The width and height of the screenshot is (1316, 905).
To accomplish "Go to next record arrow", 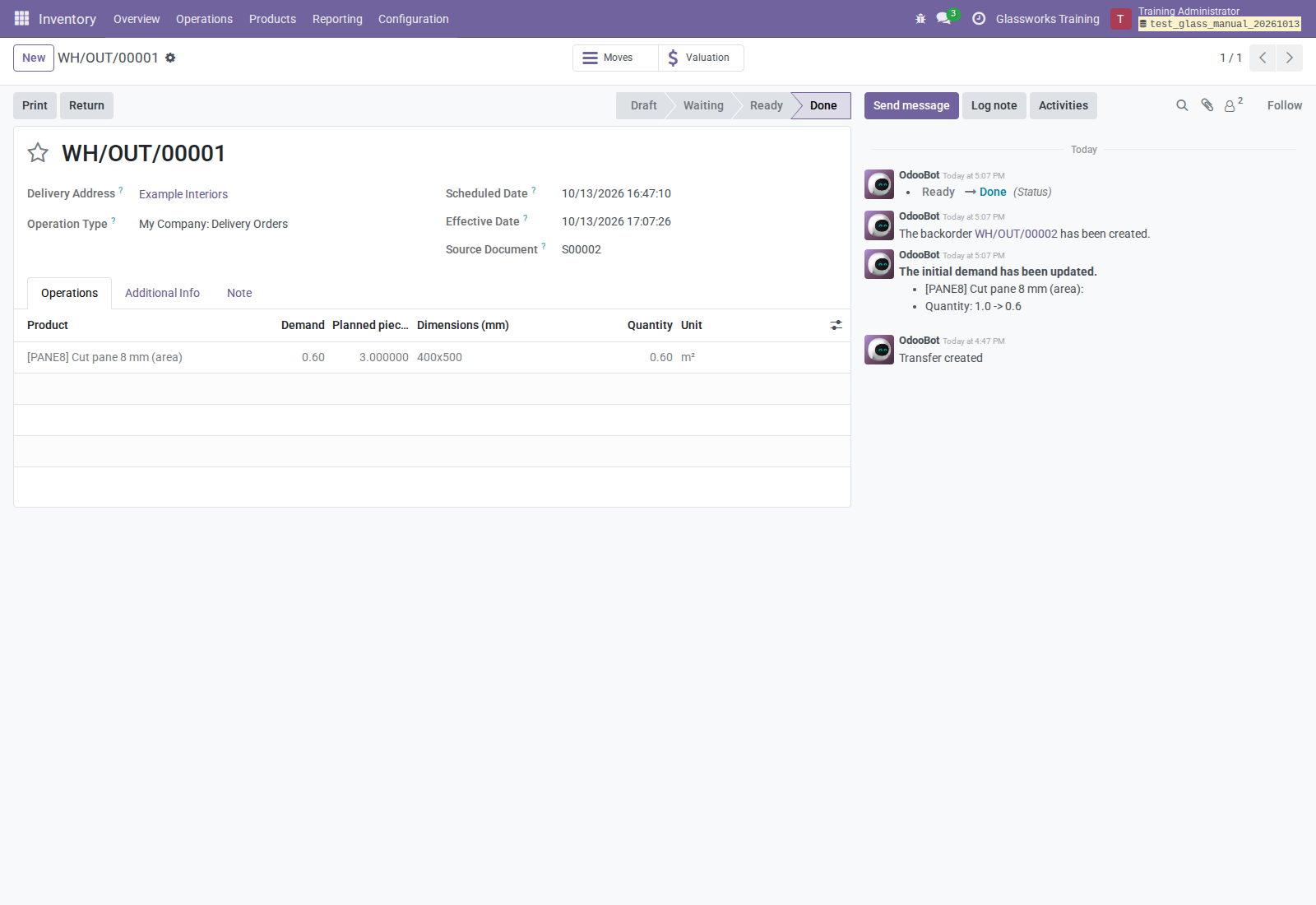I will tap(1290, 58).
